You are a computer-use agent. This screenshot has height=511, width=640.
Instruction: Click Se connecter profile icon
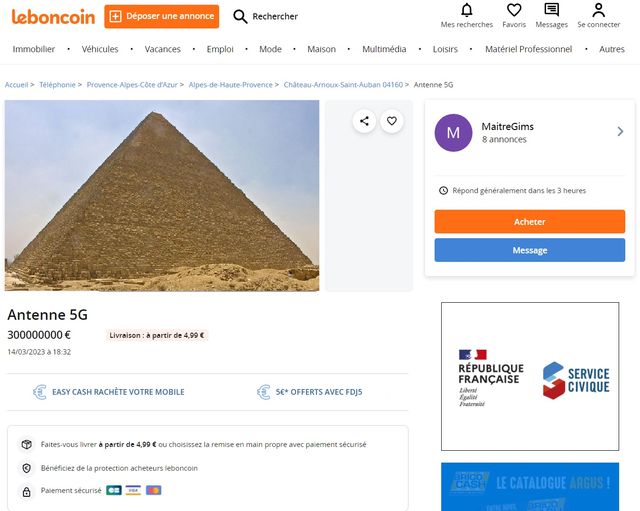click(598, 11)
